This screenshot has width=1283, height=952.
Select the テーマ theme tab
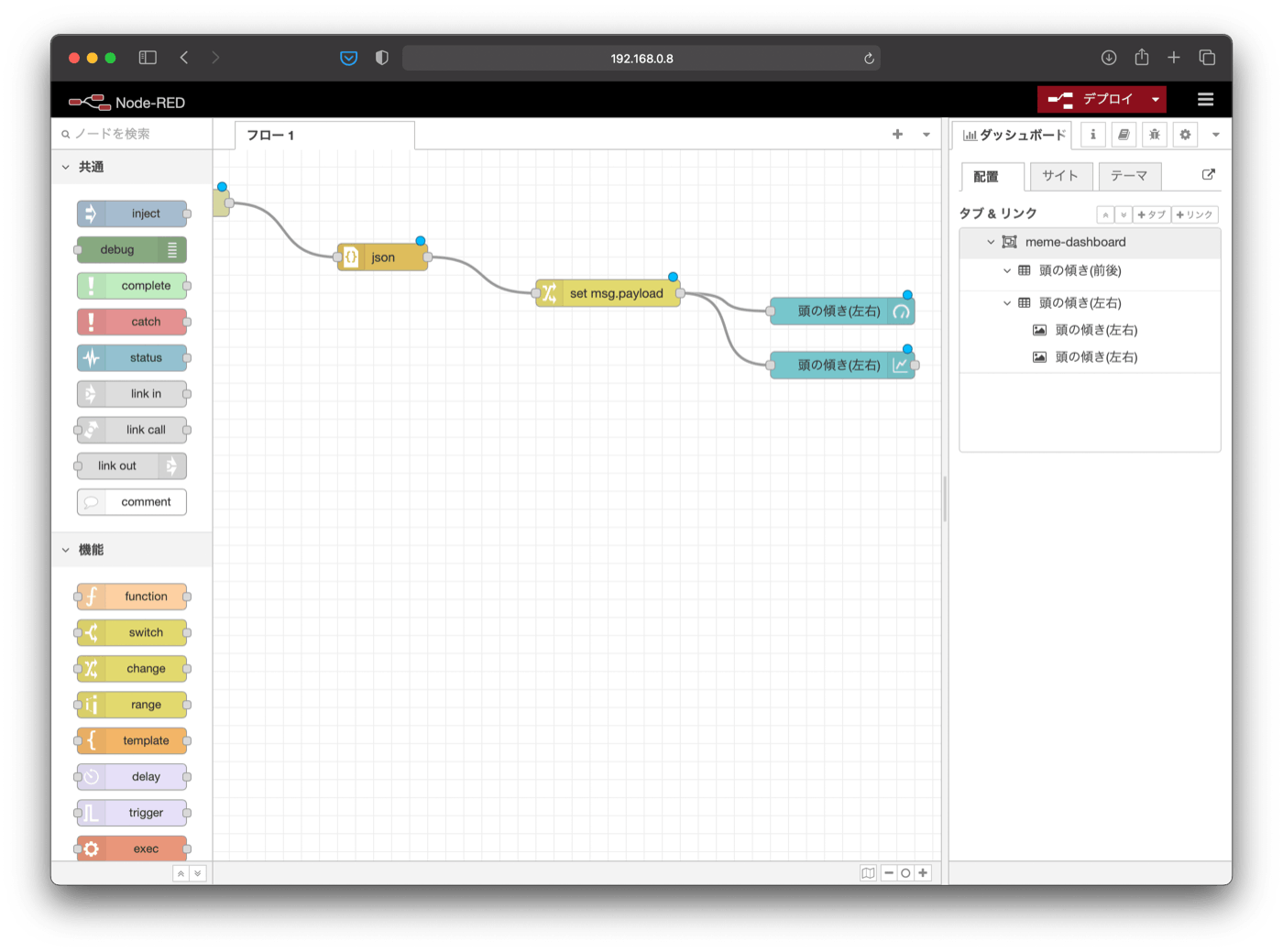coord(1130,176)
